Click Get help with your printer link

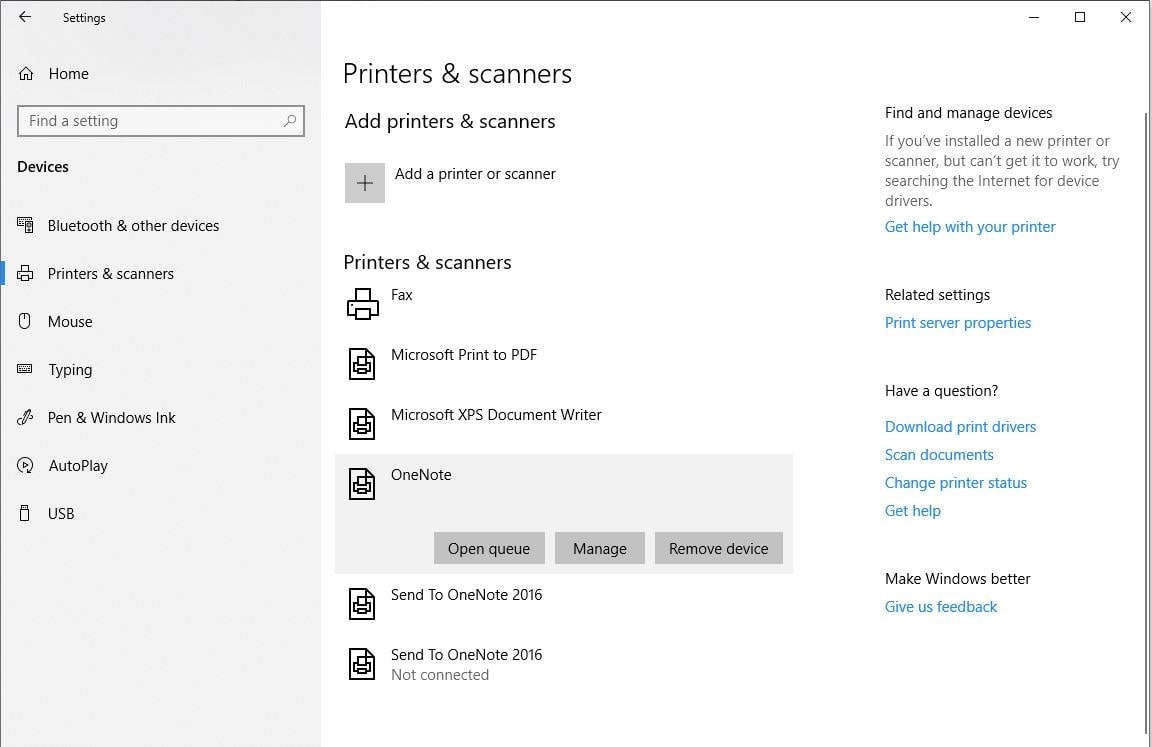(970, 227)
